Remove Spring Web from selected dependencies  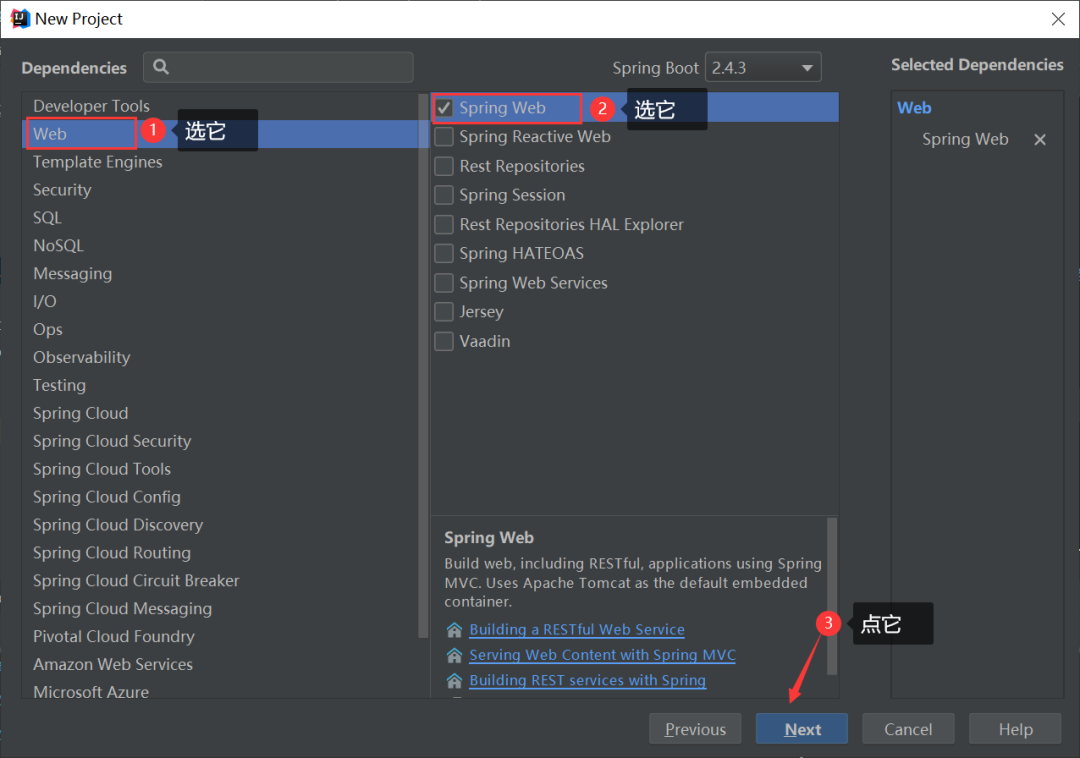pos(1040,140)
